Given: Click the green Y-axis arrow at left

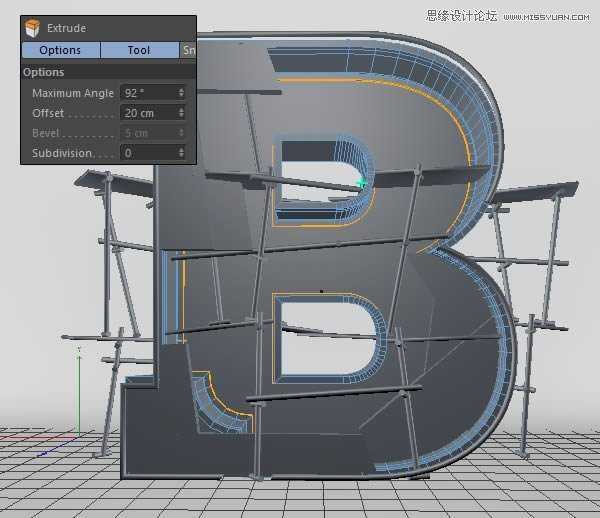Looking at the screenshot, I should coord(79,352).
